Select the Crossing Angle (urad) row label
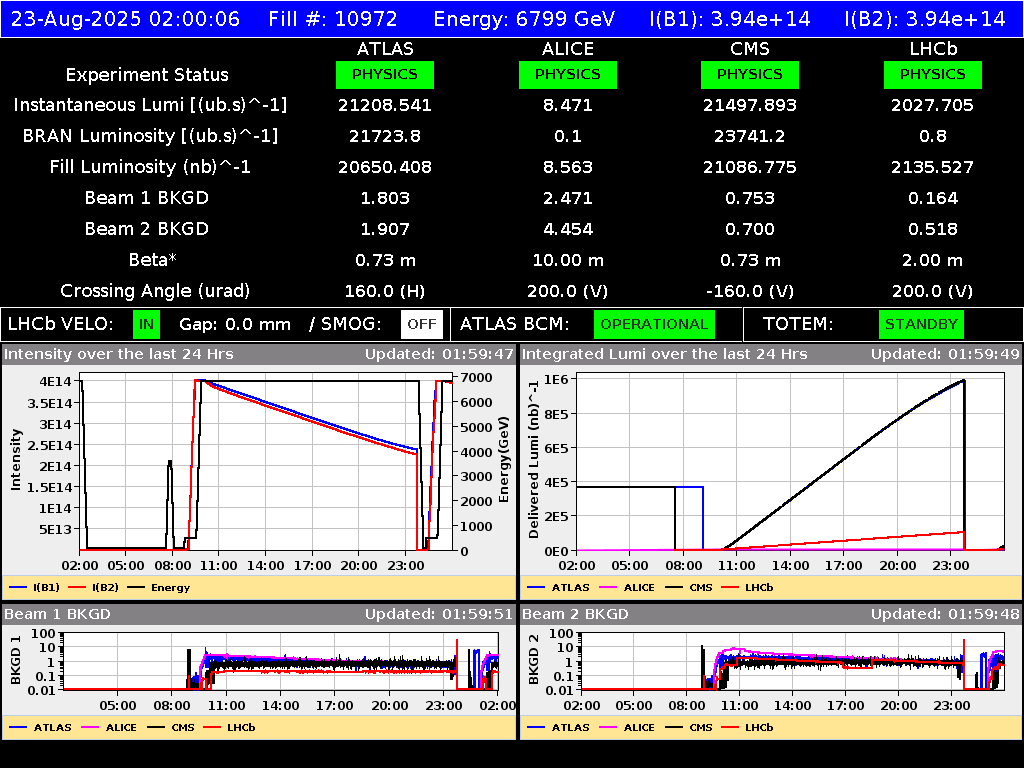 [x=155, y=291]
